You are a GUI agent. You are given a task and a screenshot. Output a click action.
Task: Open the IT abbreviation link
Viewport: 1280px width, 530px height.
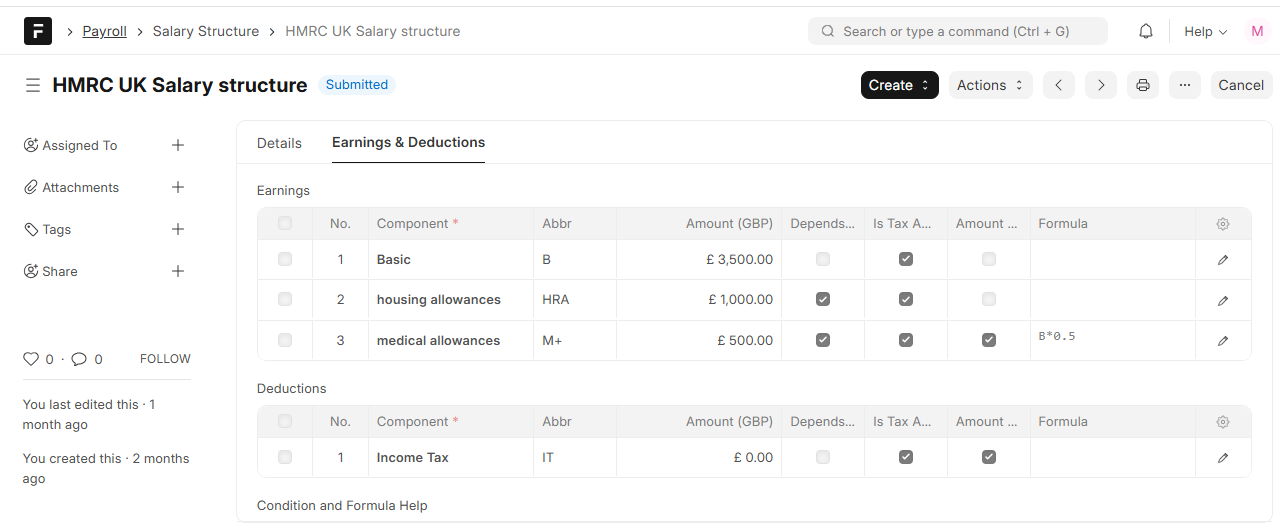pos(548,458)
